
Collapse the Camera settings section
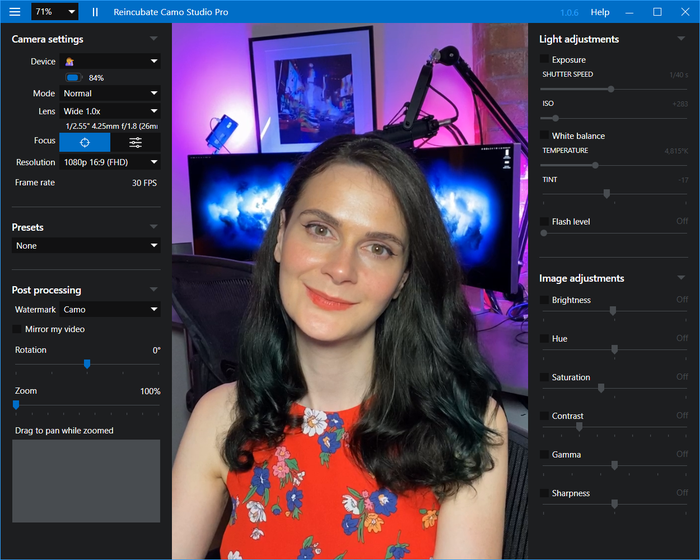[154, 39]
